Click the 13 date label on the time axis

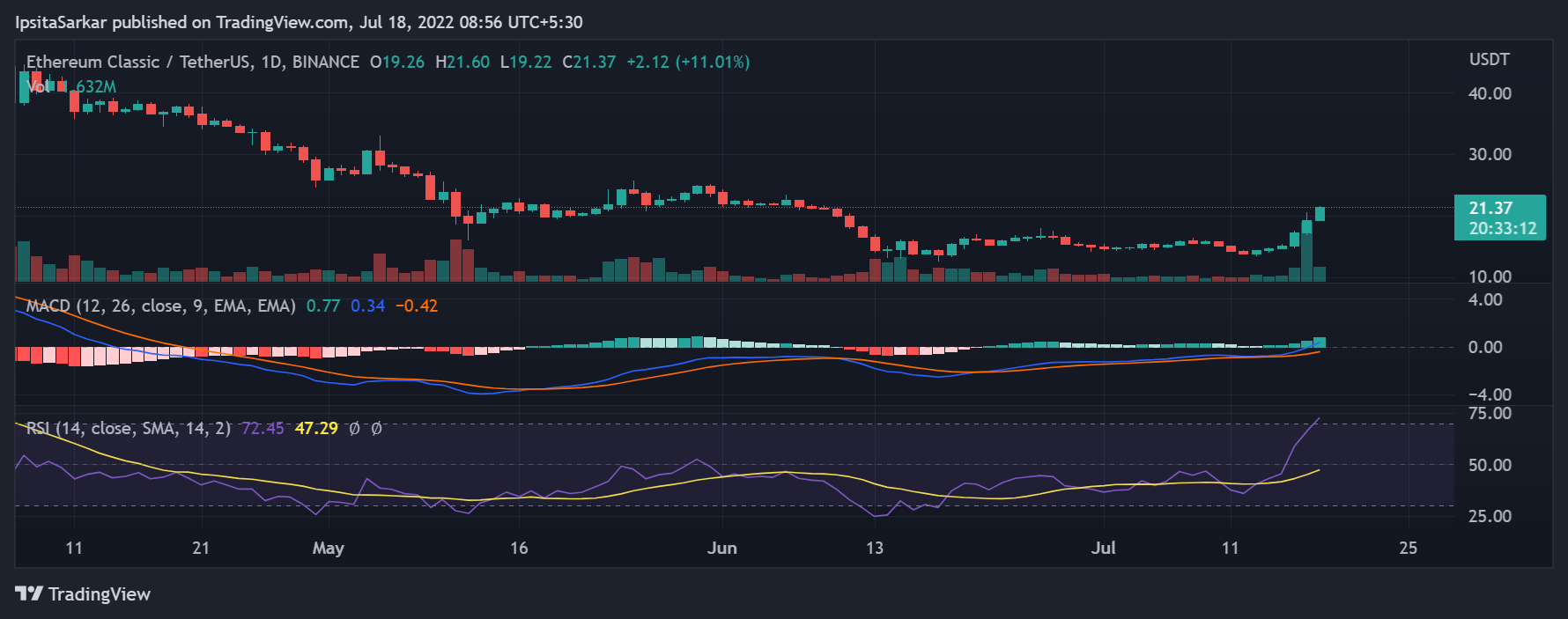(874, 548)
